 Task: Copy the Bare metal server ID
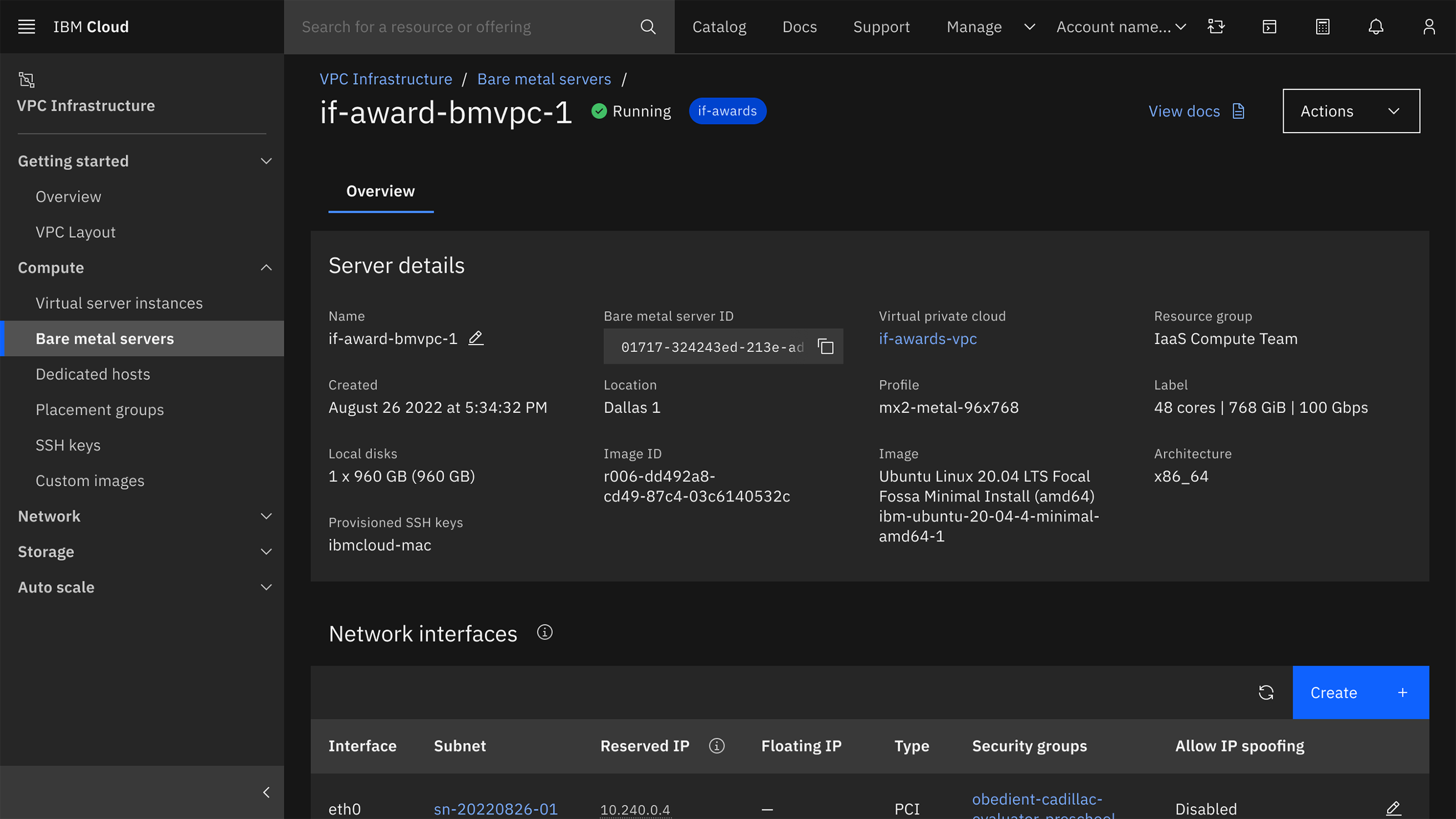click(x=825, y=346)
